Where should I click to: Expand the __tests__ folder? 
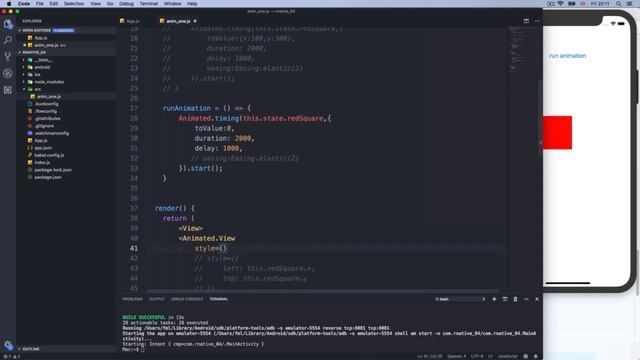point(42,60)
